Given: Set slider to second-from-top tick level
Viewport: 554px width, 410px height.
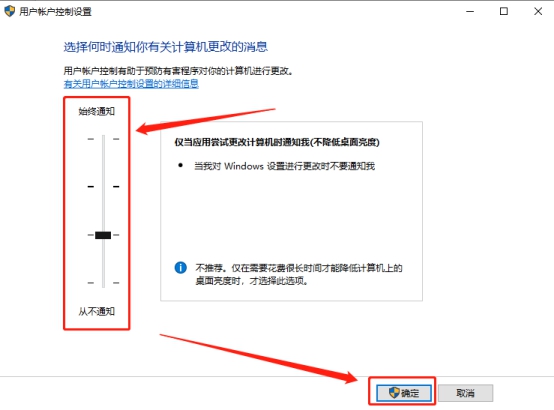Looking at the screenshot, I should tap(103, 186).
